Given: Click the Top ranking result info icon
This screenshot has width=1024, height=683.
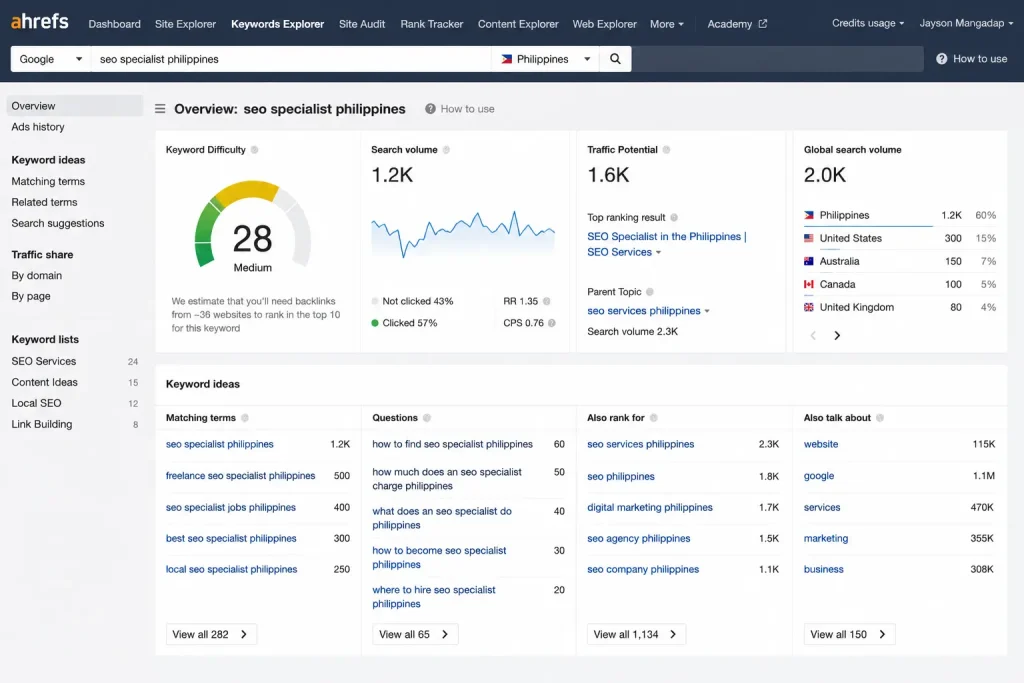Looking at the screenshot, I should (x=674, y=217).
